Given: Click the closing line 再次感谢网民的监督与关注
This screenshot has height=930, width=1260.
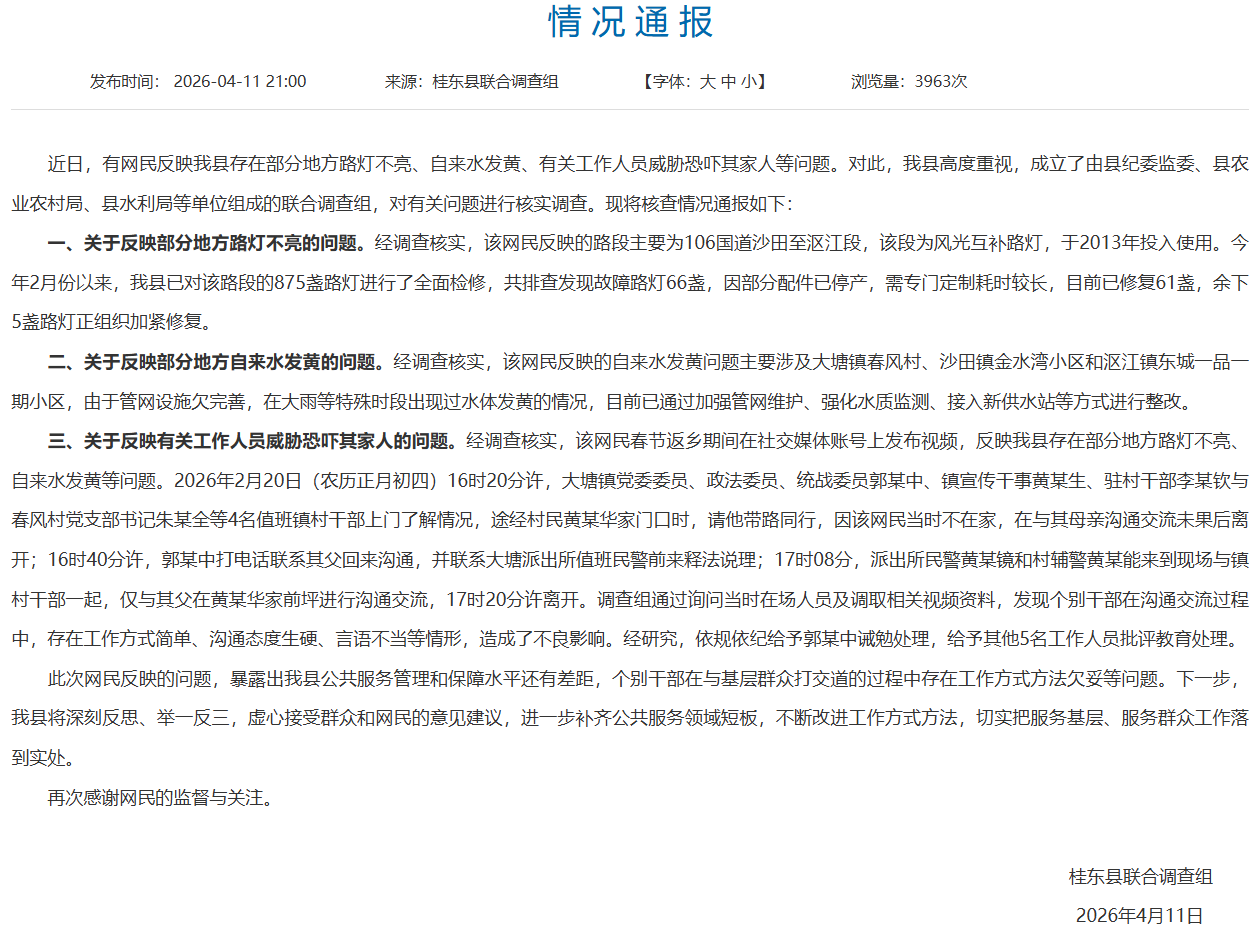Looking at the screenshot, I should [x=160, y=798].
